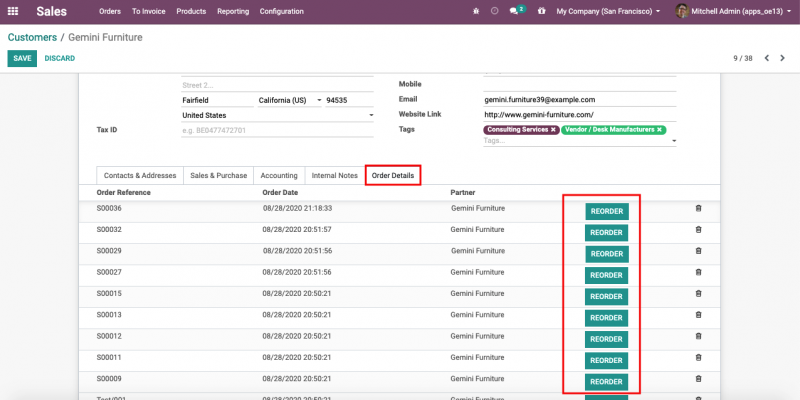Image resolution: width=800 pixels, height=400 pixels.
Task: Click order date 08/28/2020 21:18:33
Action: pos(297,208)
